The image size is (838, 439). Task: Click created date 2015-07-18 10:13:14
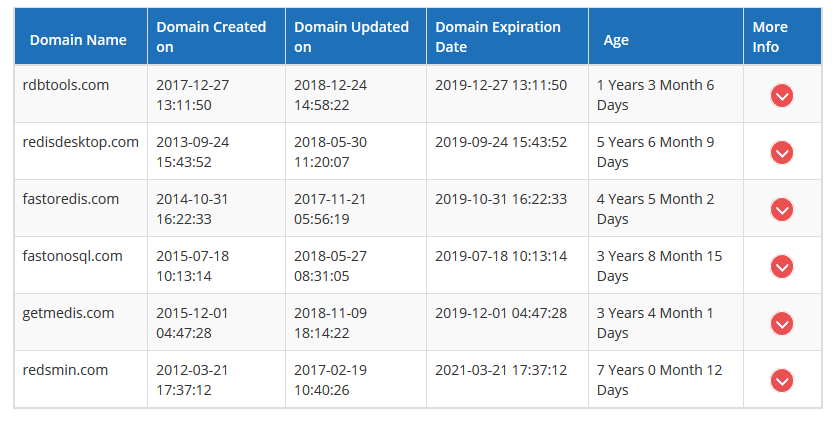[x=192, y=266]
